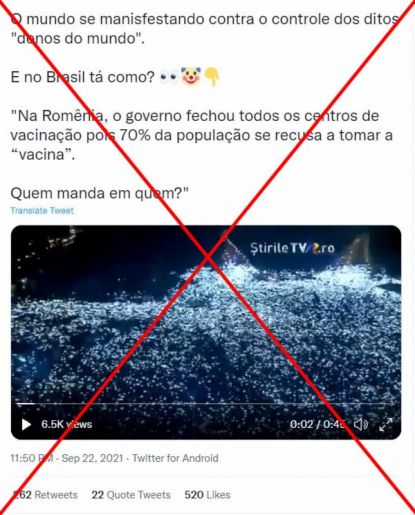This screenshot has width=415, height=515.
Task: Open the 22 Quote Tweets list
Action: pos(131,495)
